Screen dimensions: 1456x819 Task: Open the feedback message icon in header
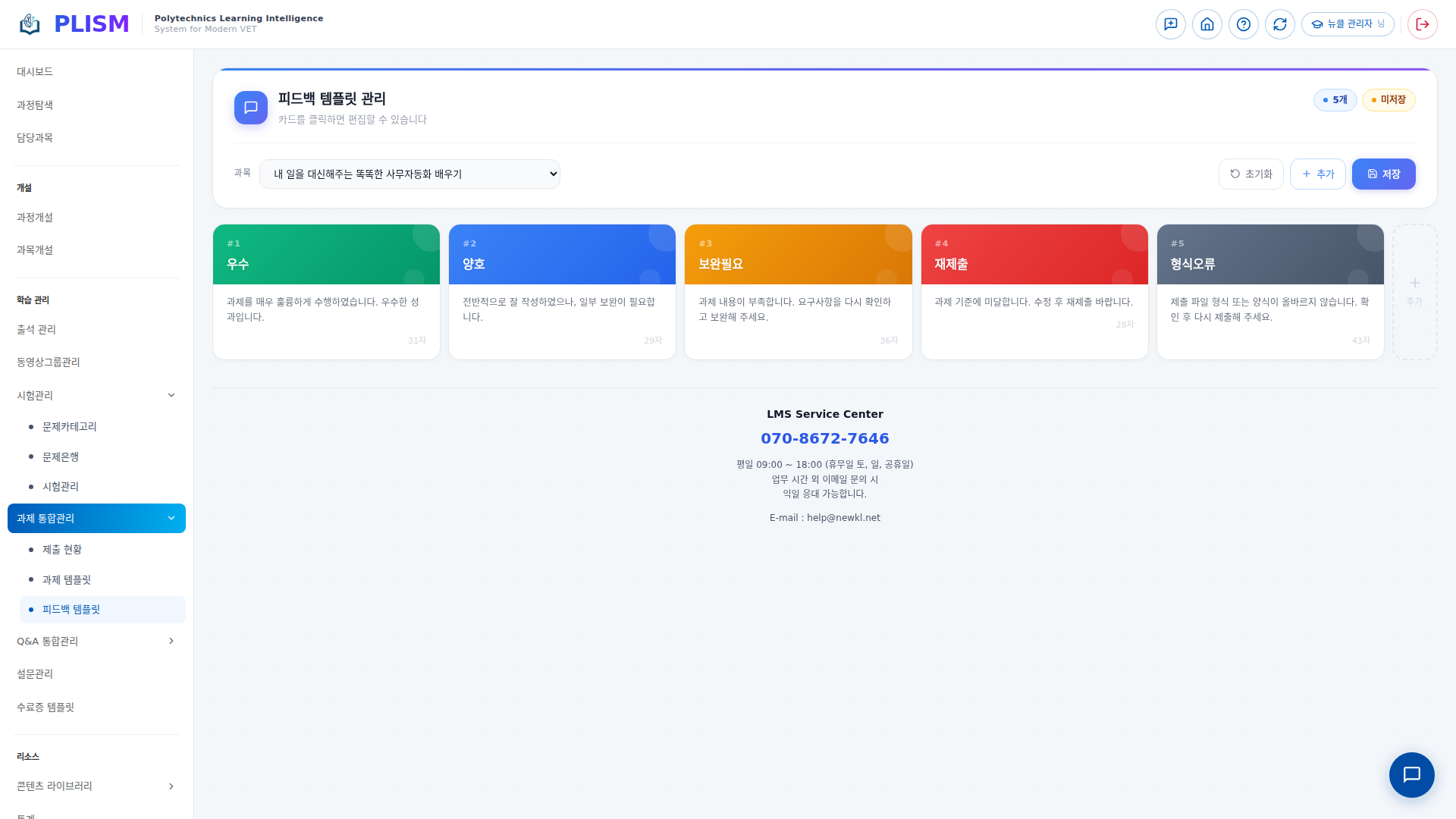point(1170,24)
